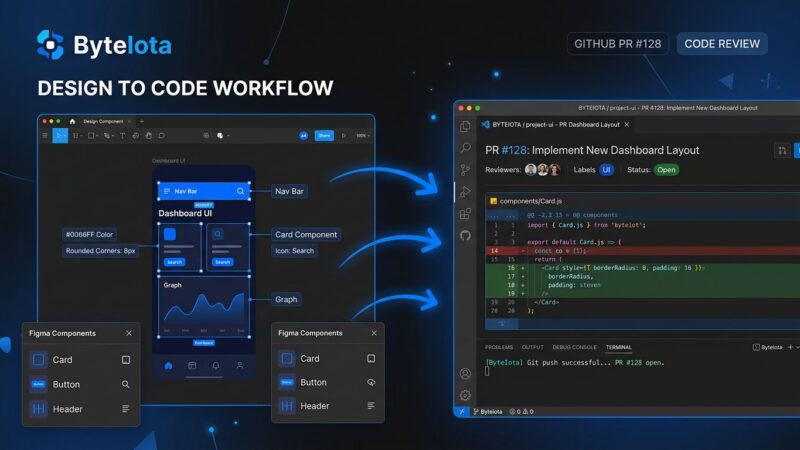Click the UI label badge
The height and width of the screenshot is (450, 800).
point(606,170)
